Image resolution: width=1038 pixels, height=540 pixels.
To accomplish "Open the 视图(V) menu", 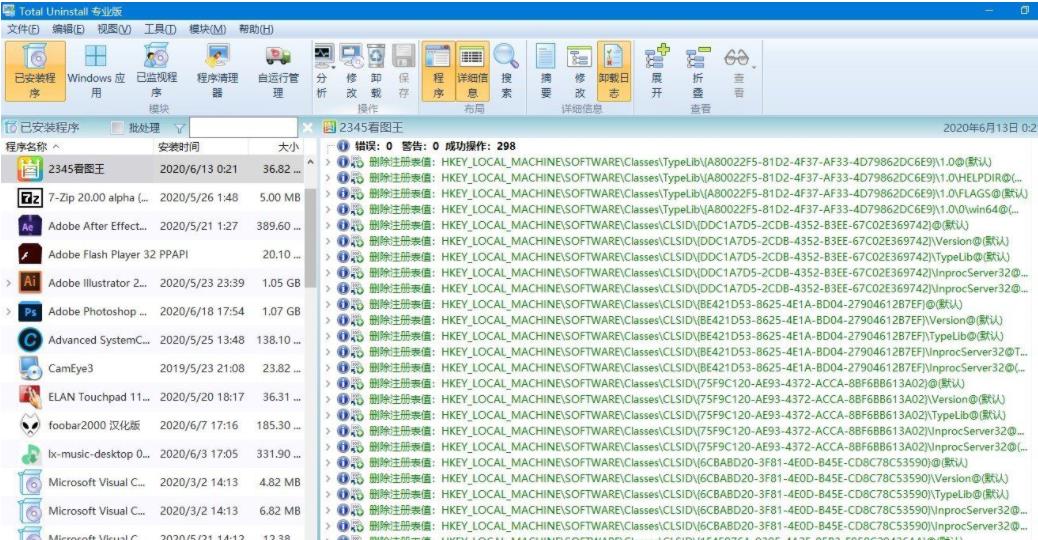I will 114,29.
